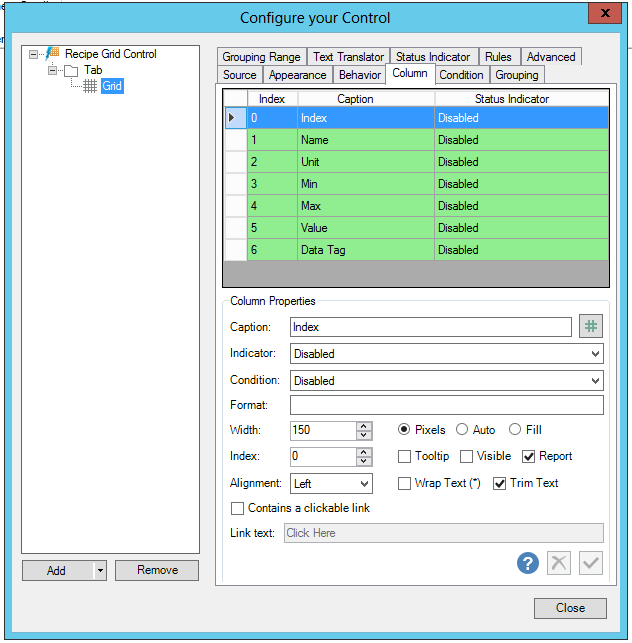Toggle the Visible checkbox

pos(467,457)
